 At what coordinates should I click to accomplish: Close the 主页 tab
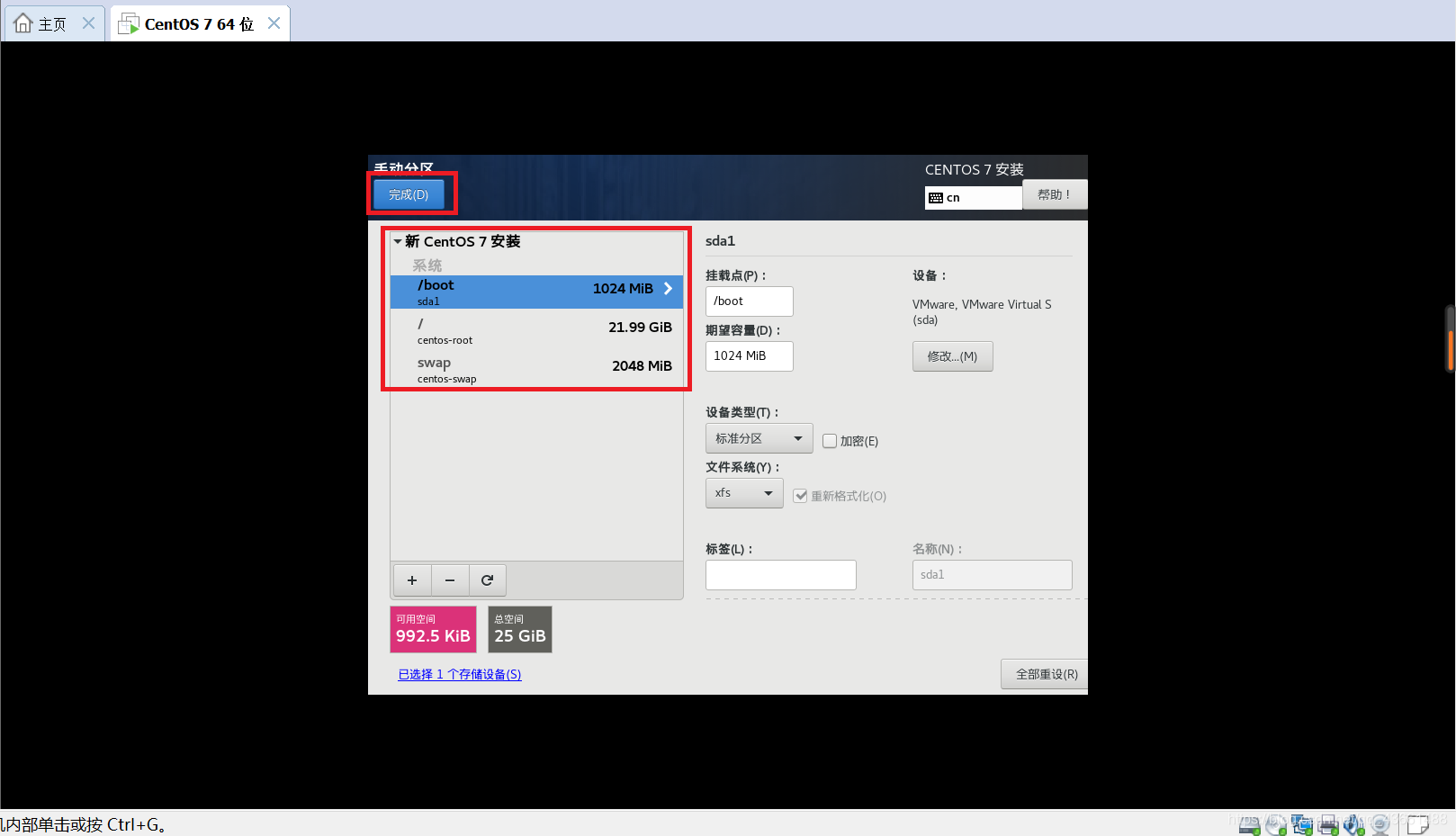tap(88, 23)
